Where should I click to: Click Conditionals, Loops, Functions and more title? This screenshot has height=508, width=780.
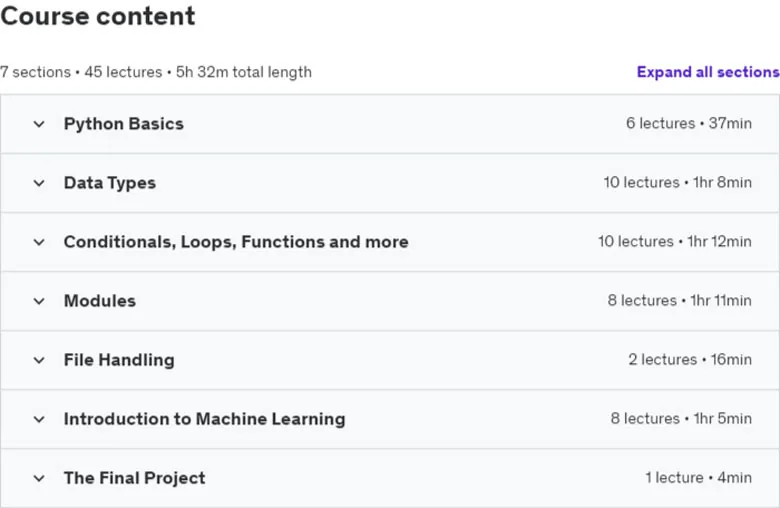point(236,242)
